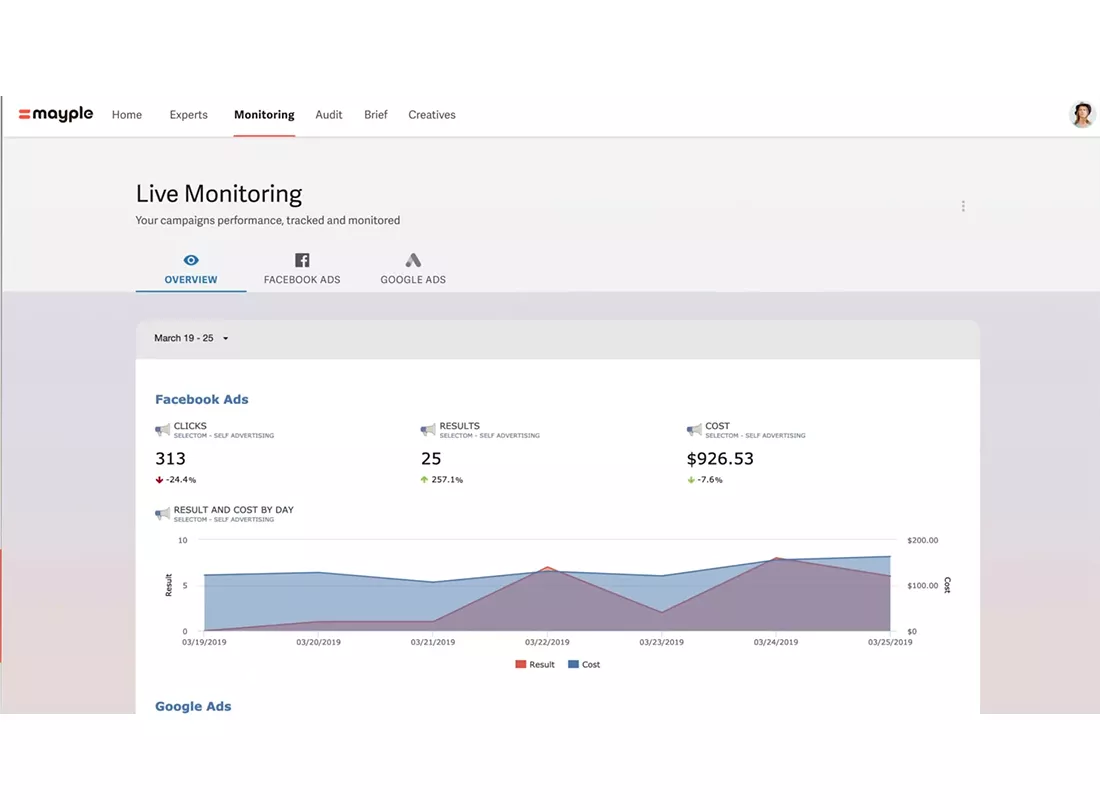Open the Audit page
The width and height of the screenshot is (1100, 810).
click(x=329, y=114)
